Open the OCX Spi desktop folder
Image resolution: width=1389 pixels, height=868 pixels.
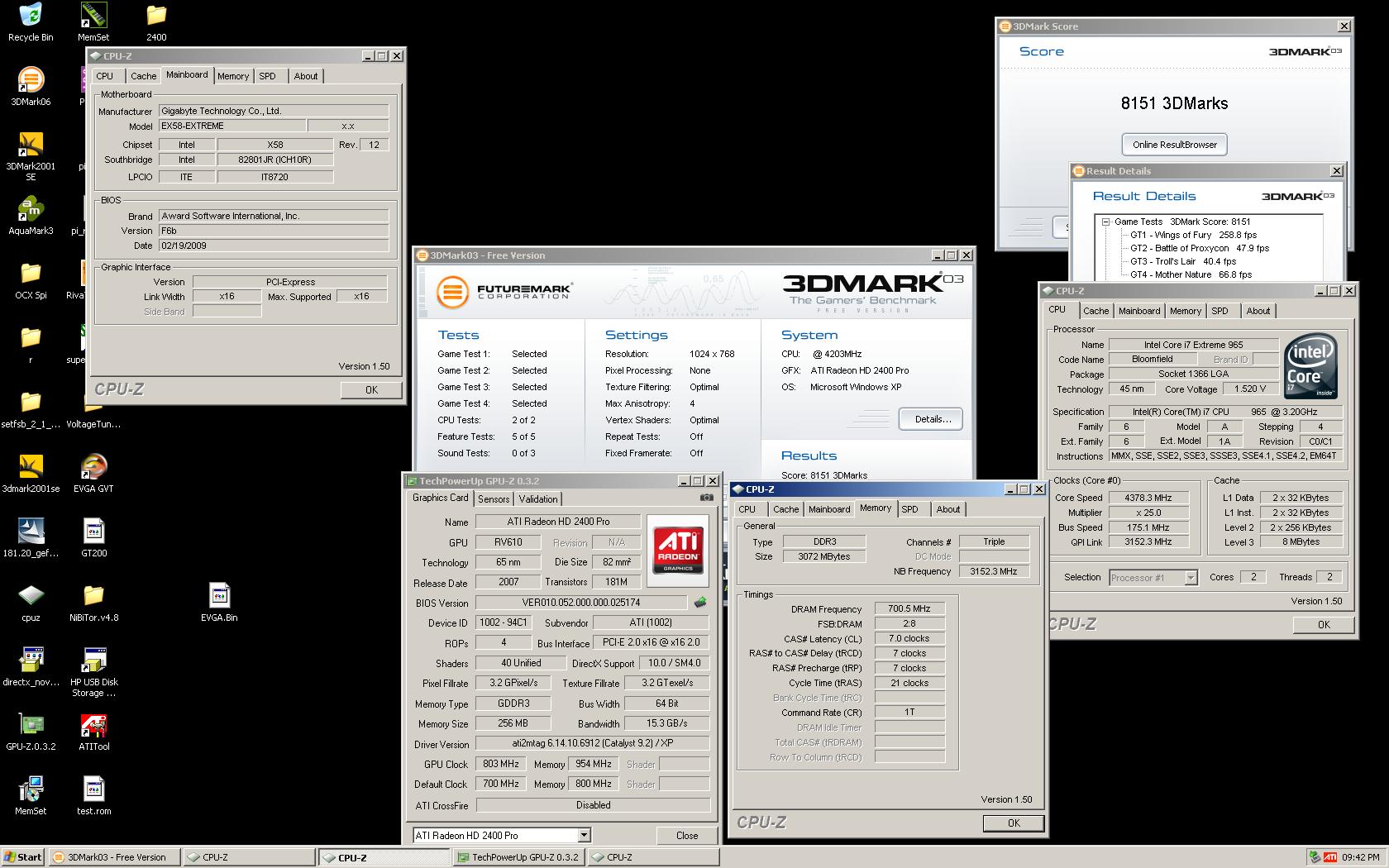[31, 280]
